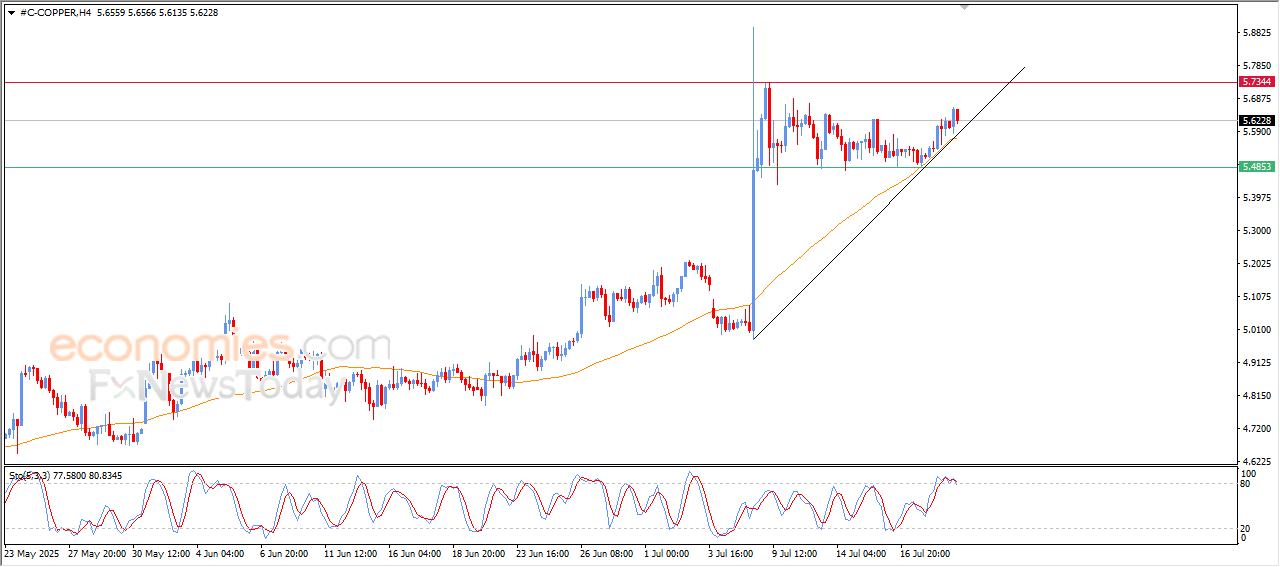
Task: Click the 5.0100 price axis value
Action: (x=1256, y=330)
